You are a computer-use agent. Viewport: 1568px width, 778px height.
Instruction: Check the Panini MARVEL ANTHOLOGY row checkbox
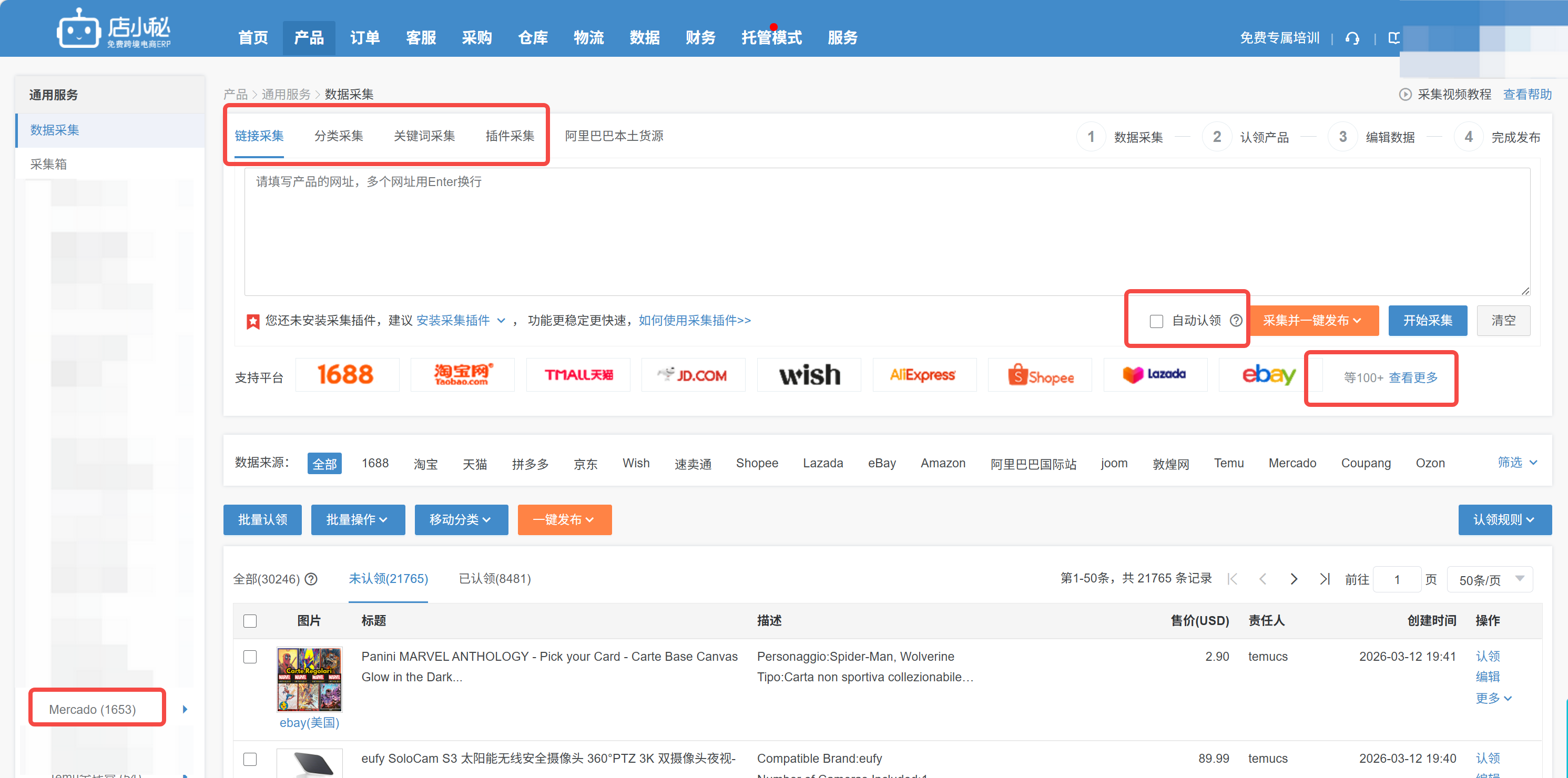(x=250, y=657)
